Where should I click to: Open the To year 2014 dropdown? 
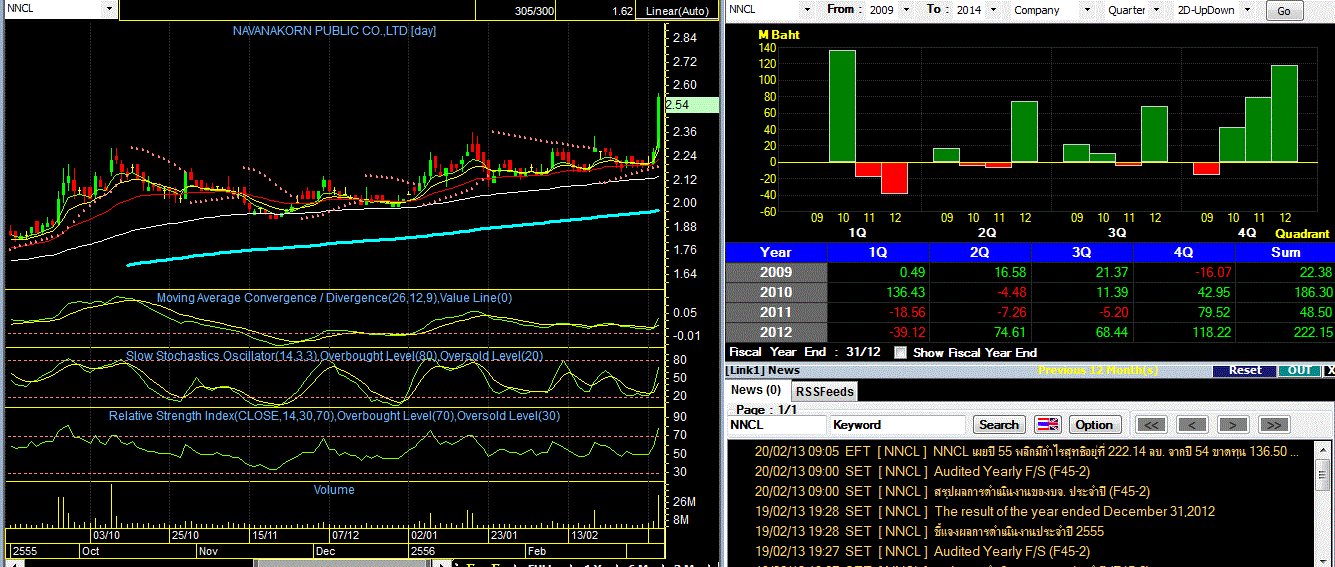(979, 10)
